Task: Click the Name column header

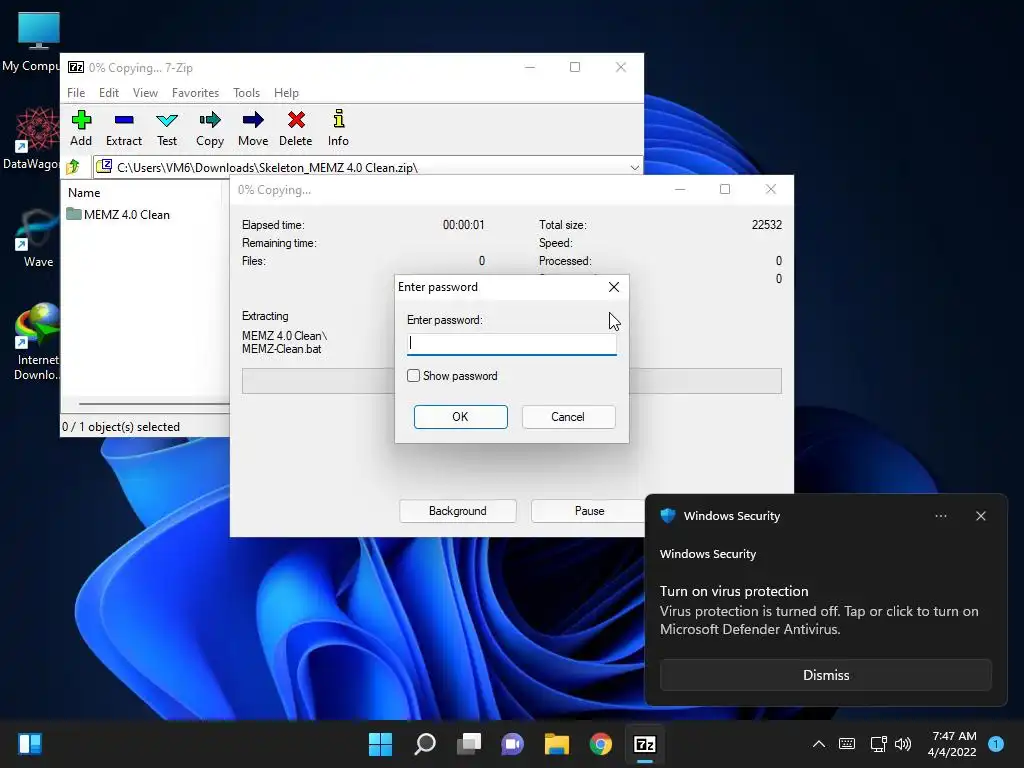Action: click(x=84, y=193)
